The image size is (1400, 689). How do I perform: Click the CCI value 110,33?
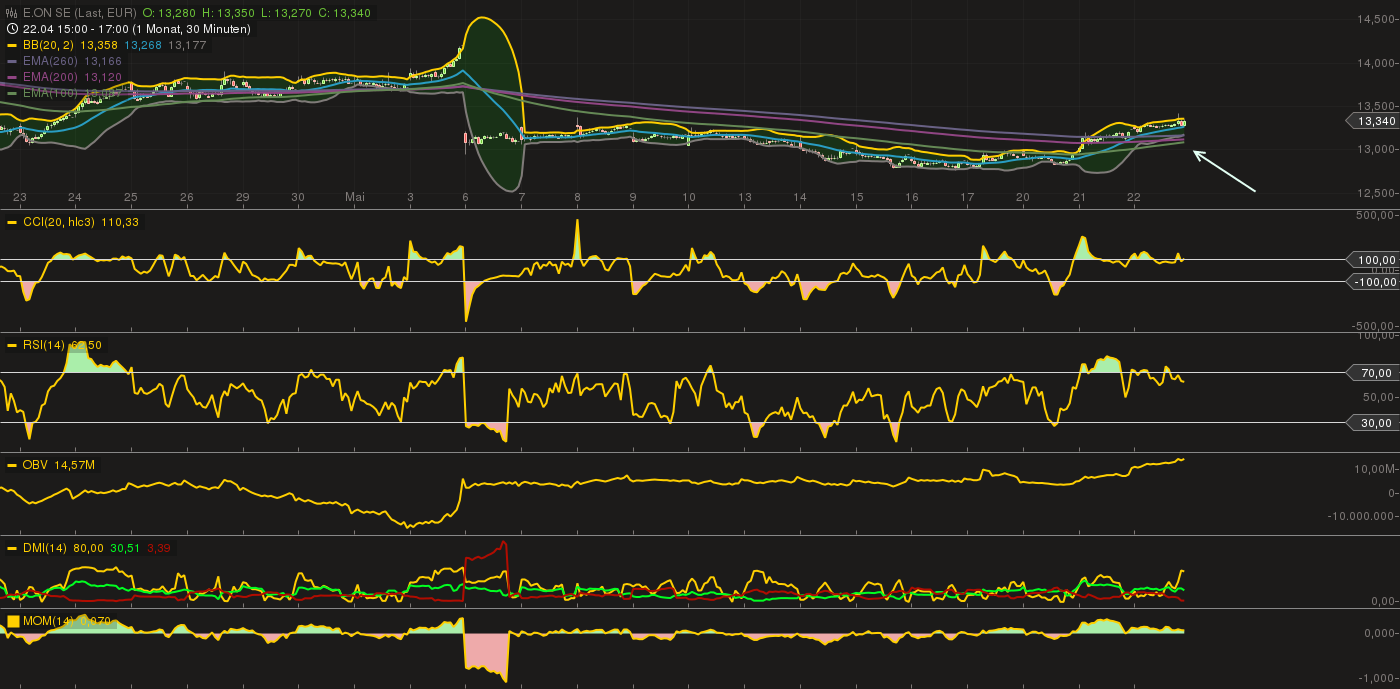pos(120,222)
